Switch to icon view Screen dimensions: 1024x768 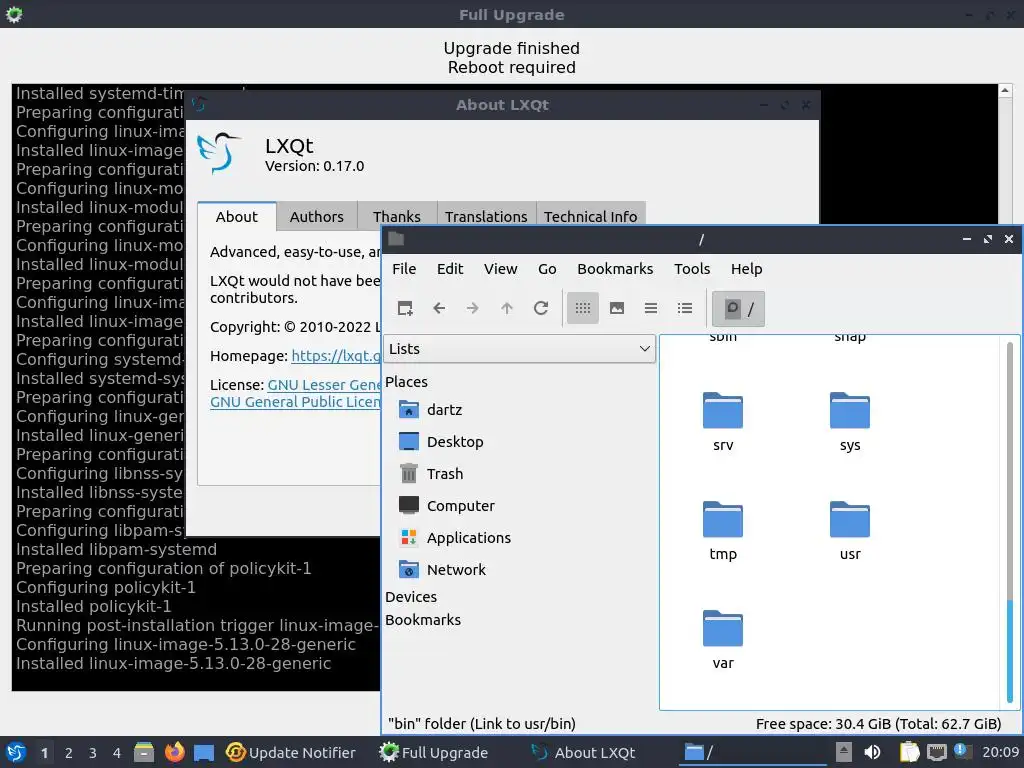click(583, 308)
